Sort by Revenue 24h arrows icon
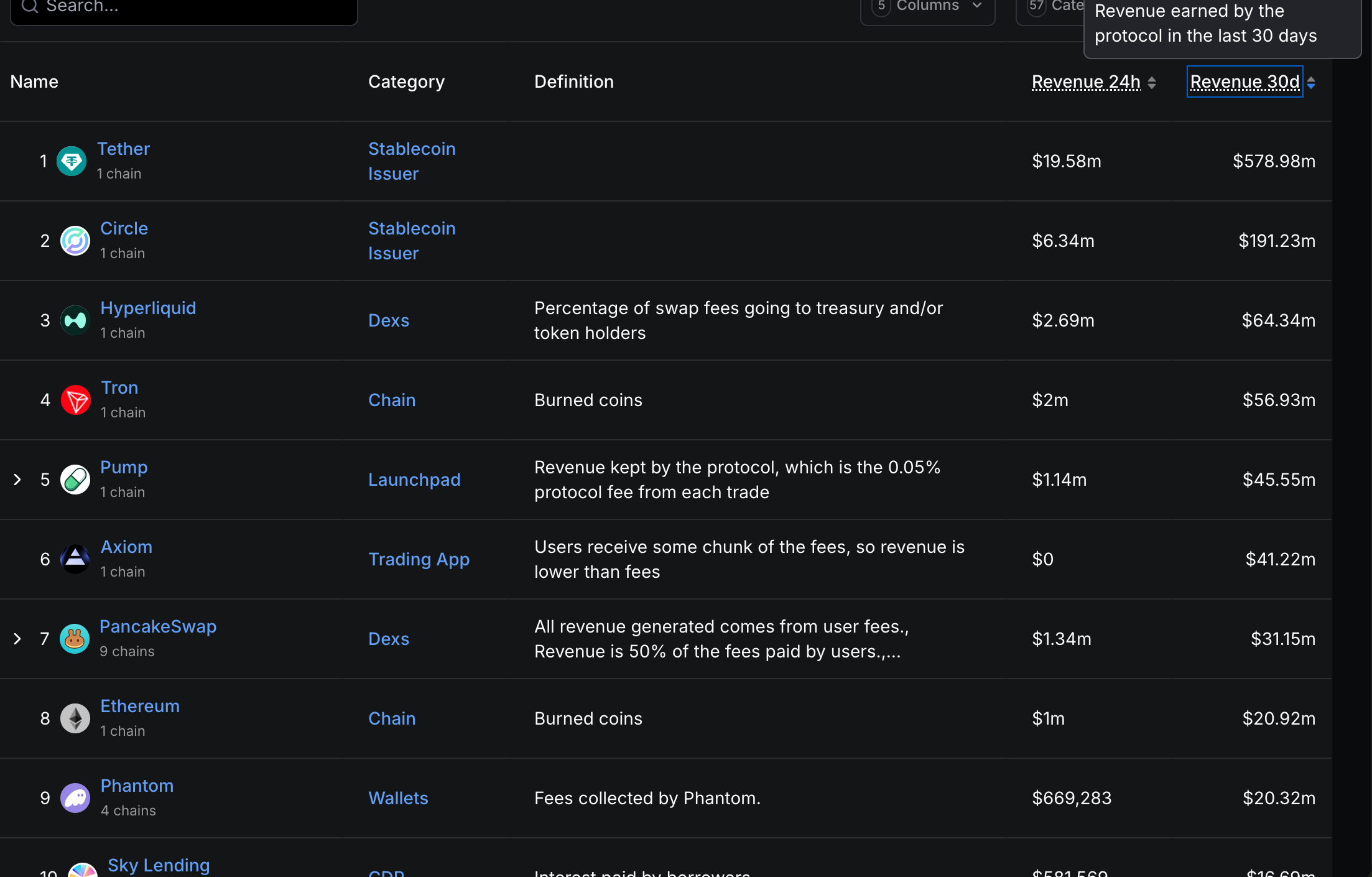 click(1152, 83)
